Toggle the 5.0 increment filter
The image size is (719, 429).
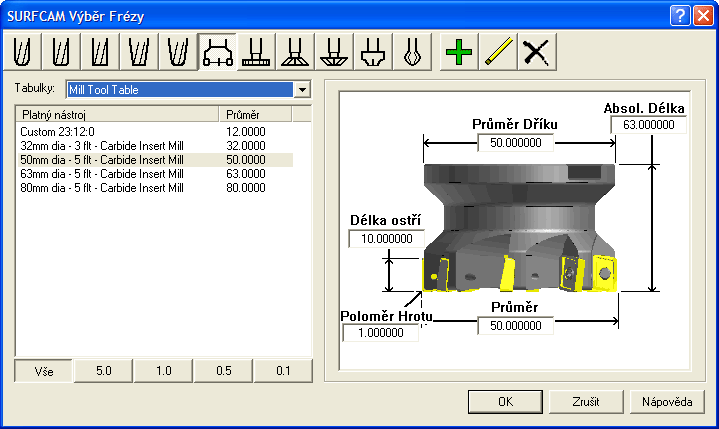104,371
